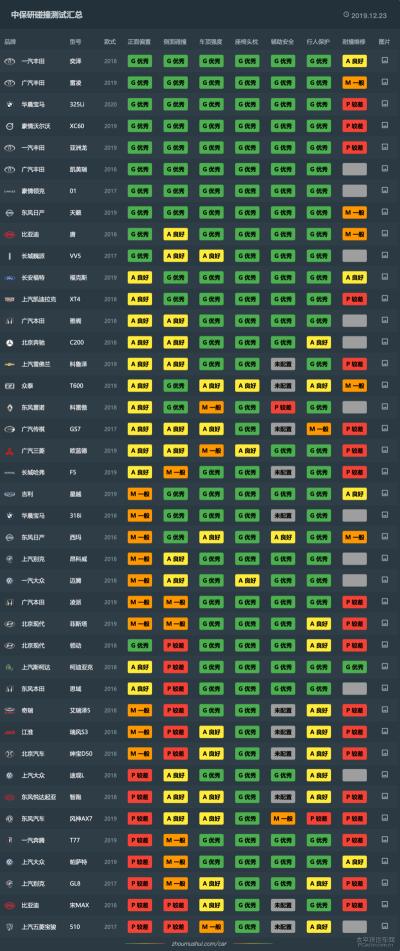Click the 型号 column header

tap(76, 42)
